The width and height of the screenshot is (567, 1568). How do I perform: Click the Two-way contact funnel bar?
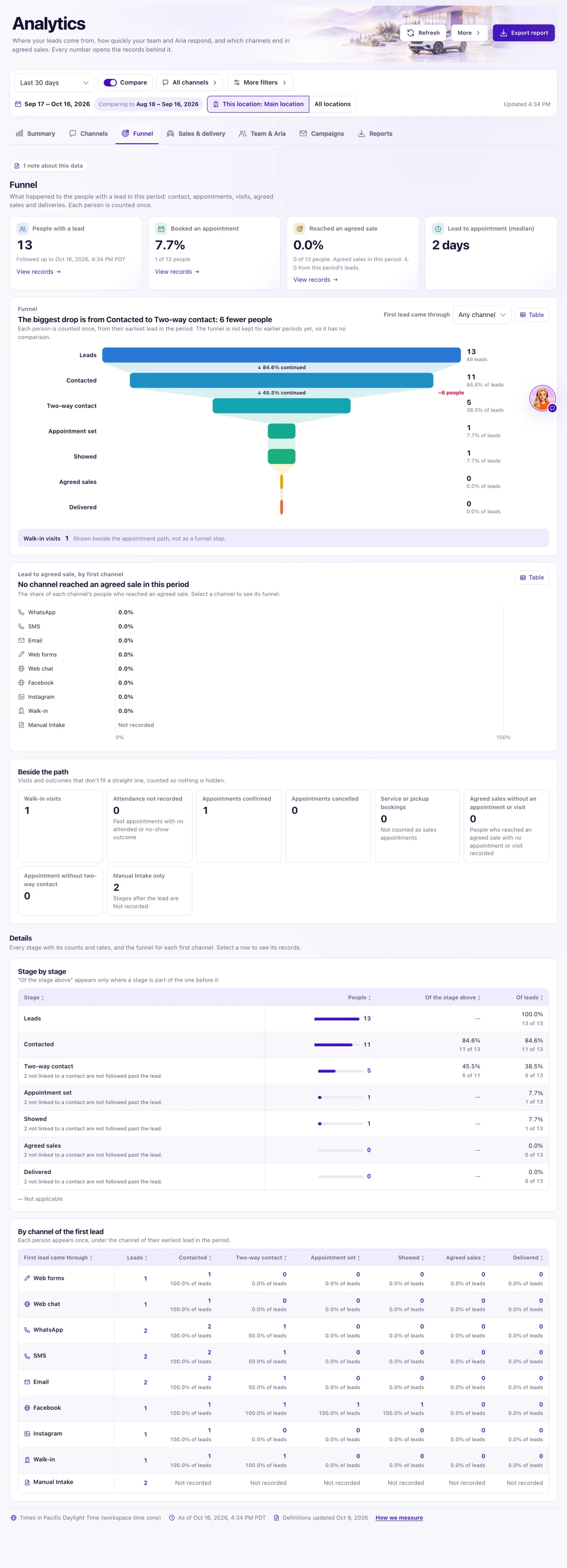[x=281, y=406]
